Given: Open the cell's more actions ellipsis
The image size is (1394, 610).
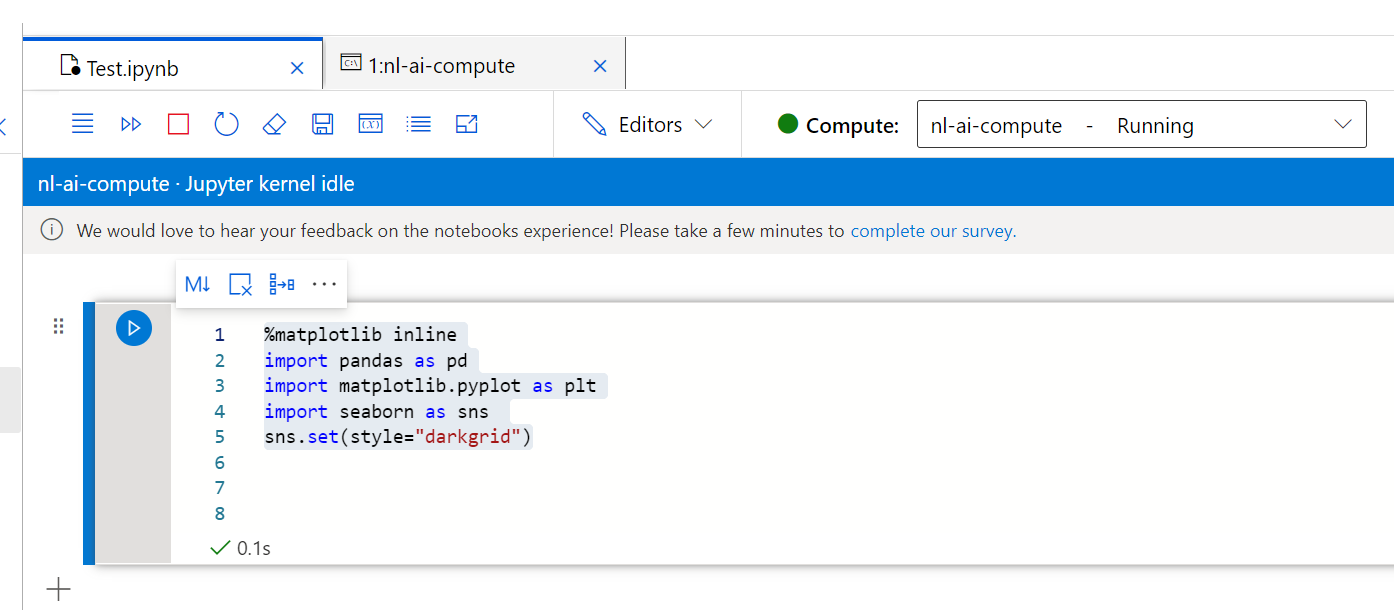Looking at the screenshot, I should tap(324, 285).
